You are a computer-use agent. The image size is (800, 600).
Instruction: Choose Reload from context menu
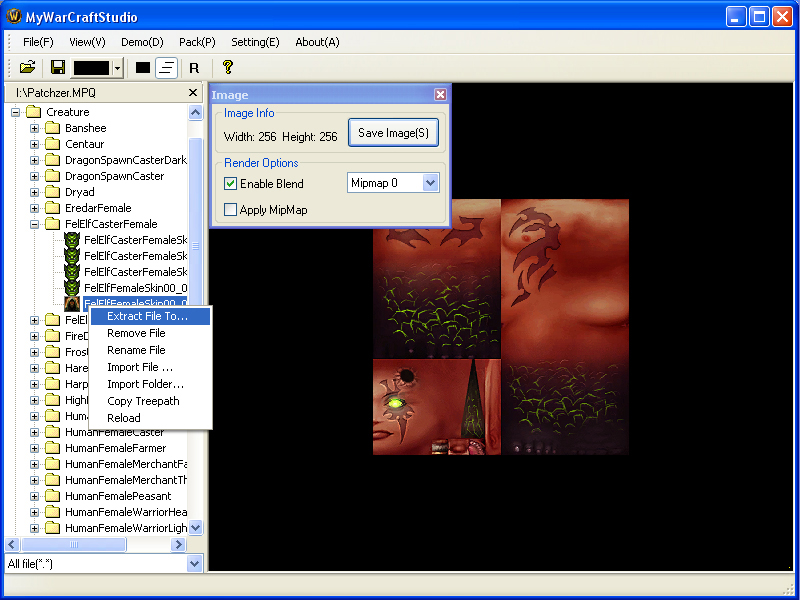150,418
